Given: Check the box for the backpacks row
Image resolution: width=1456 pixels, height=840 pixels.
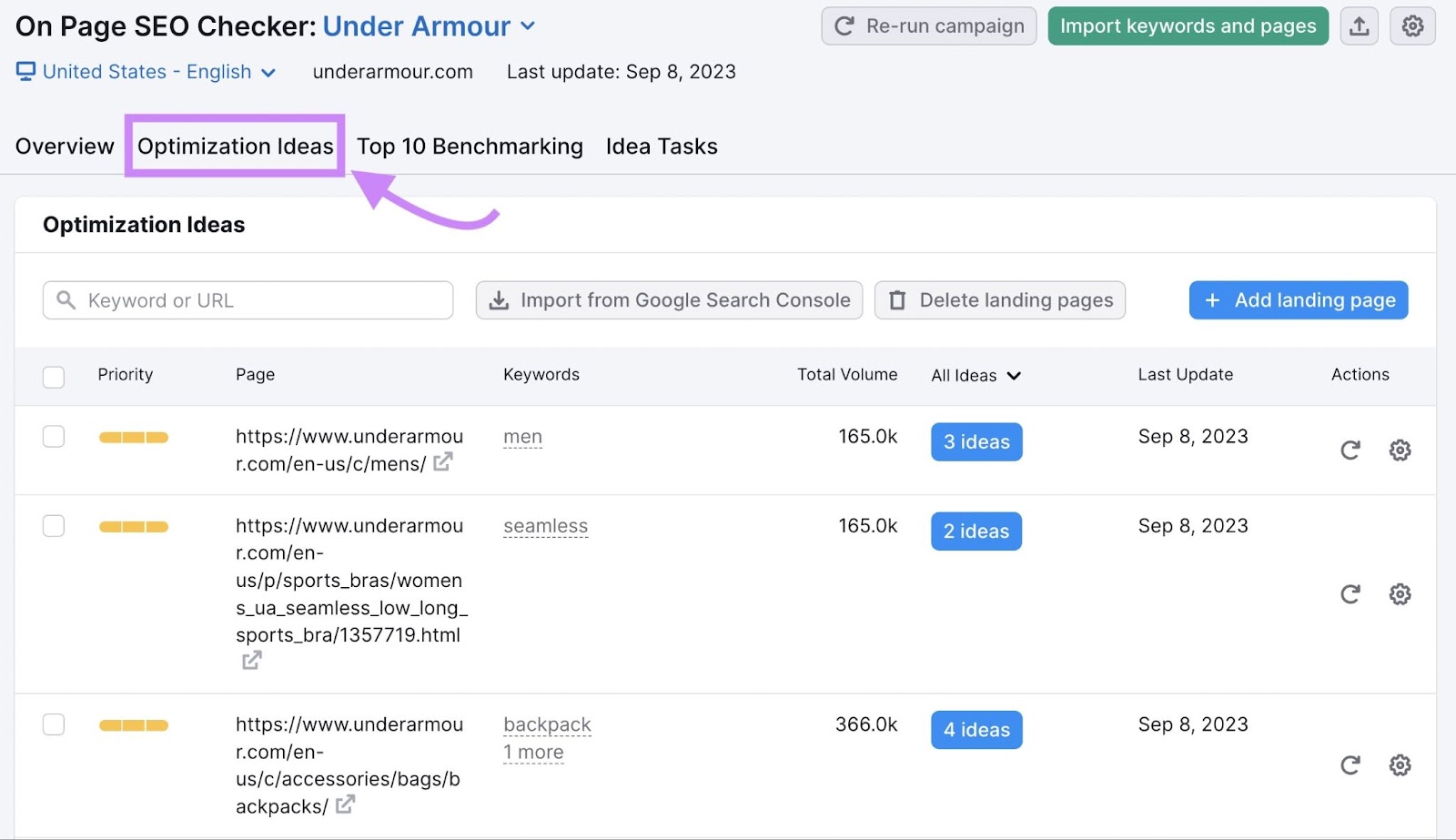Looking at the screenshot, I should [54, 724].
